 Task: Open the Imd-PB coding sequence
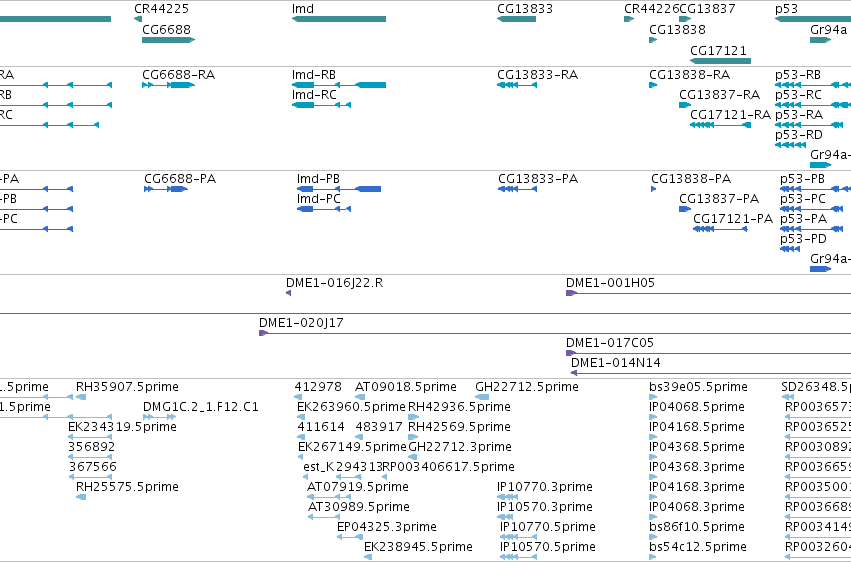(x=339, y=189)
